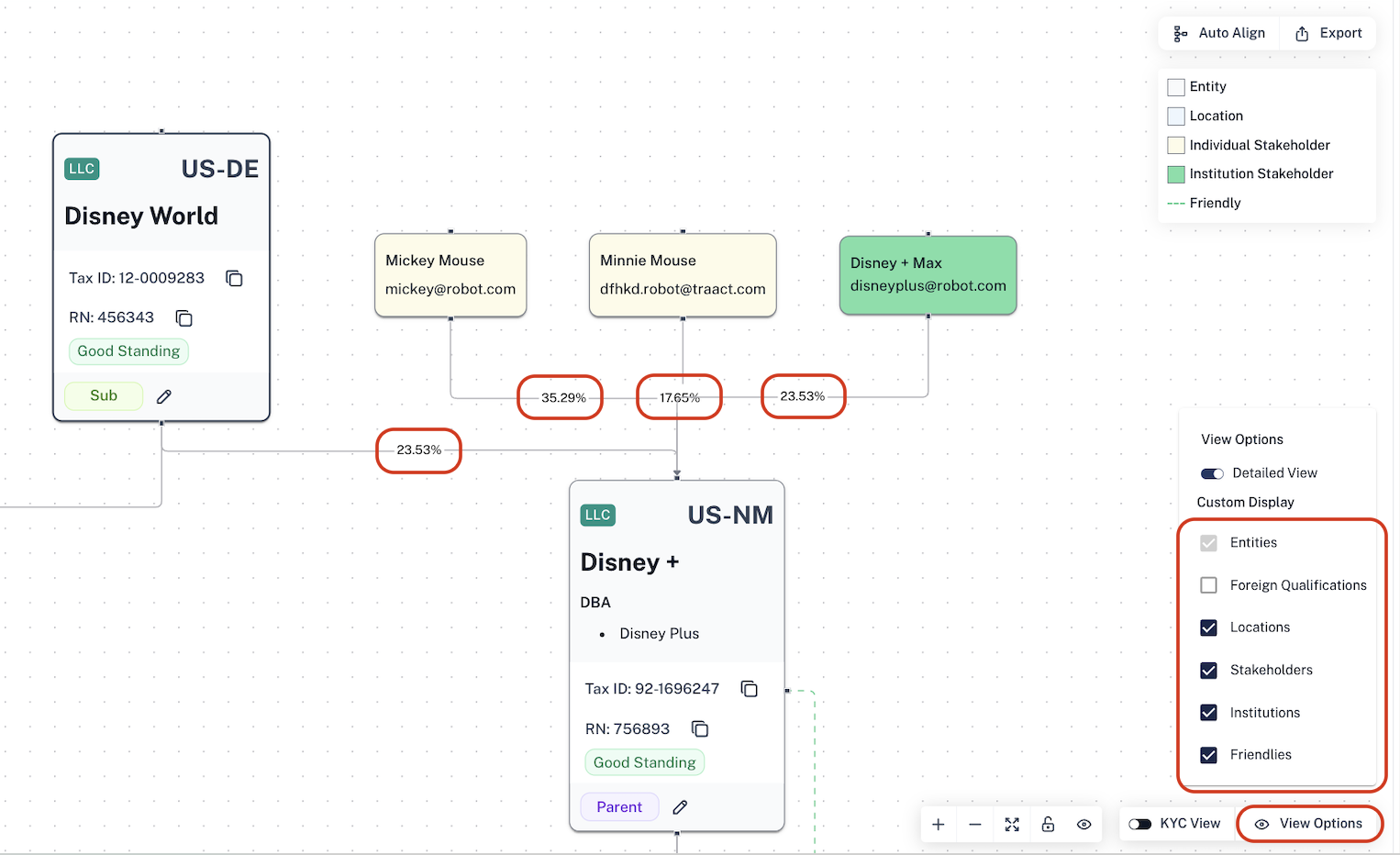Screen dimensions: 1400x855
Task: Click Good Standing badge on Disney +
Action: point(644,762)
